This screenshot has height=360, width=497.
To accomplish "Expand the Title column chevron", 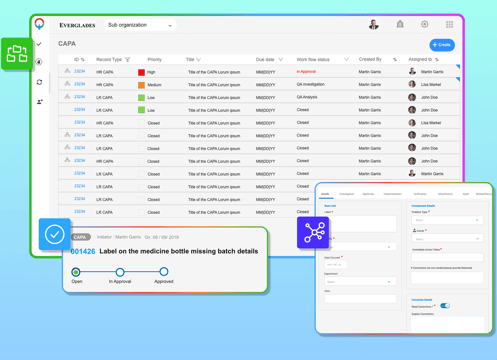I will (x=199, y=60).
